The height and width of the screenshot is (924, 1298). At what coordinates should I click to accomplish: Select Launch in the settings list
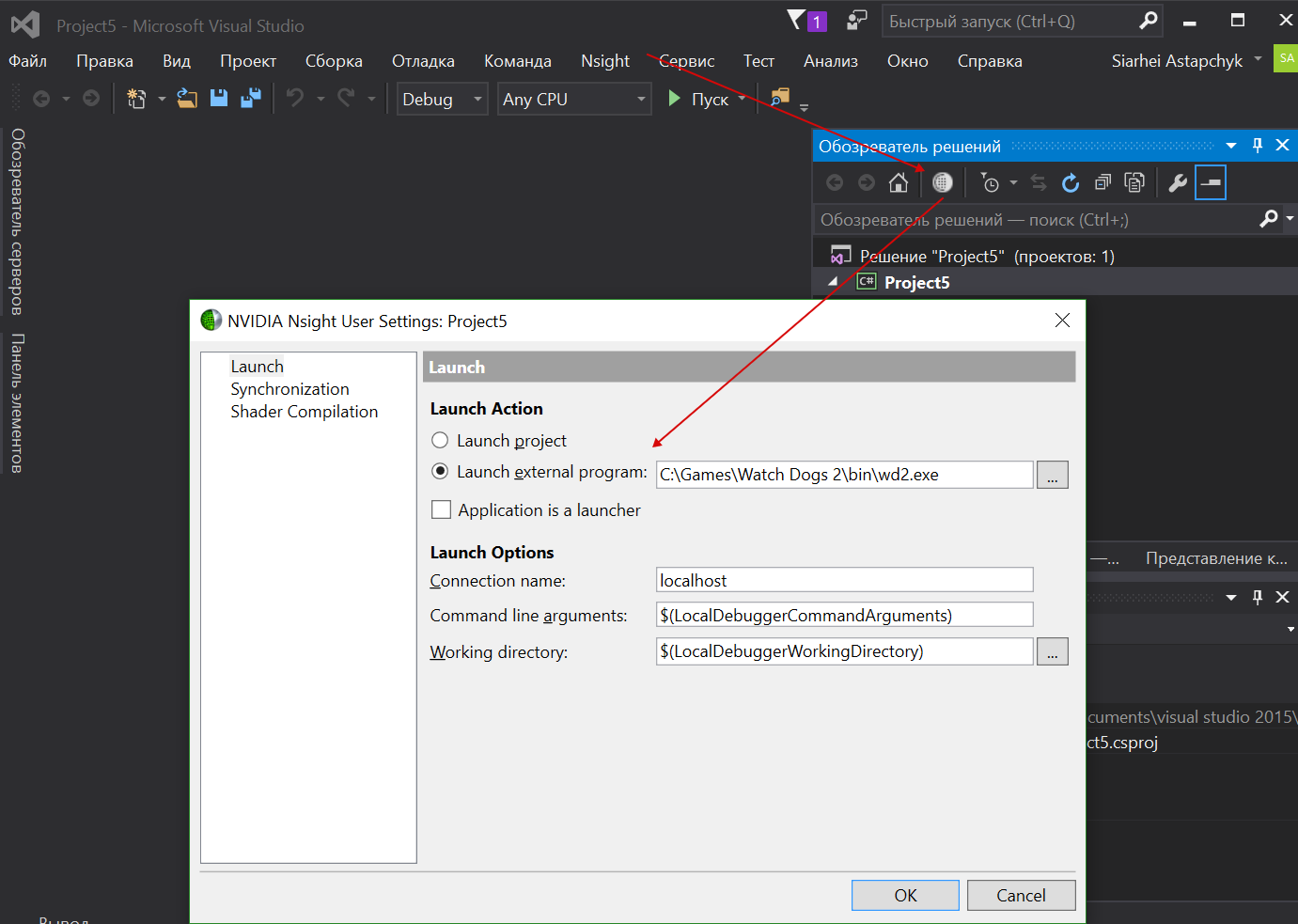257,367
